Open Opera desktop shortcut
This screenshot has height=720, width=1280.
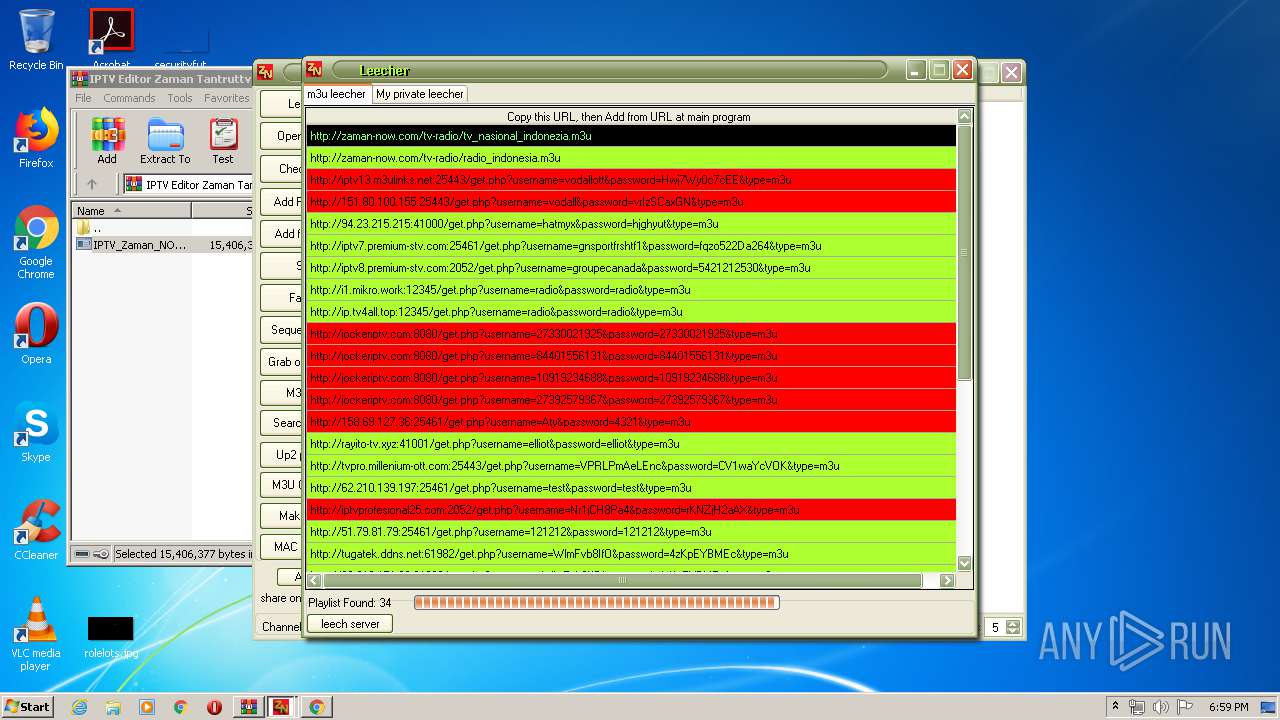[x=36, y=334]
